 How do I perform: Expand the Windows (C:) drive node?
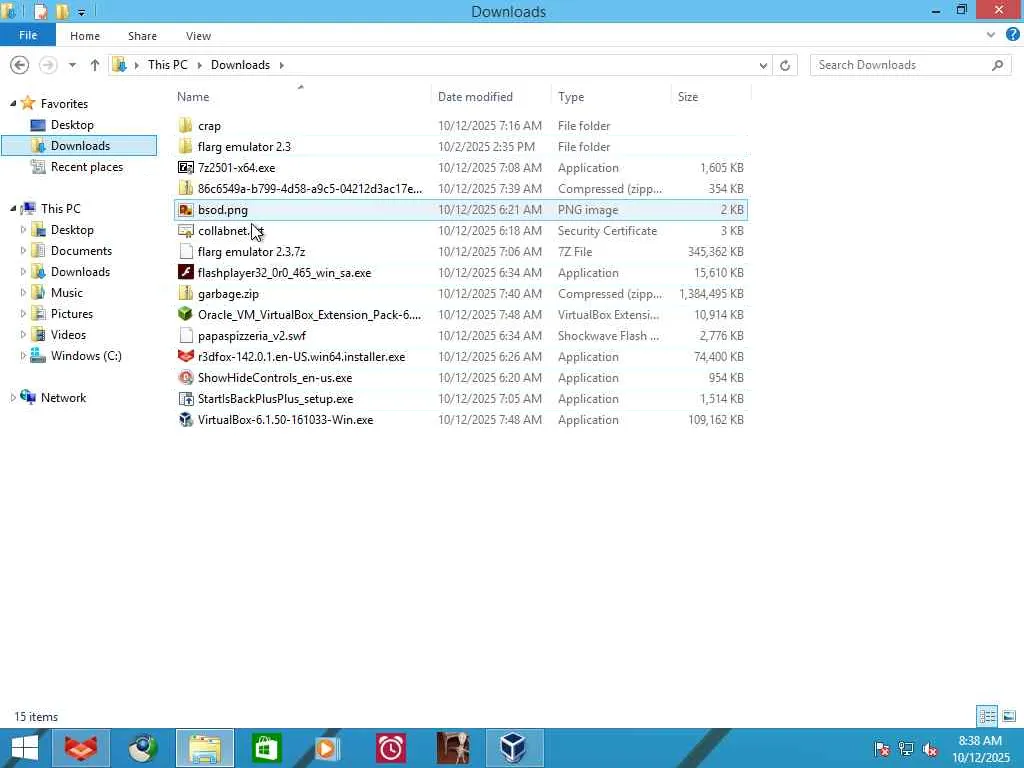click(24, 356)
